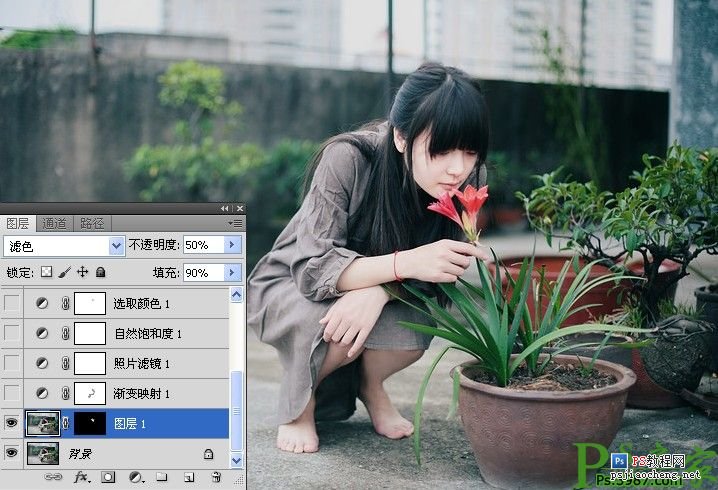Show the 自然饱和度 1 layer
The image size is (718, 490).
click(x=11, y=333)
